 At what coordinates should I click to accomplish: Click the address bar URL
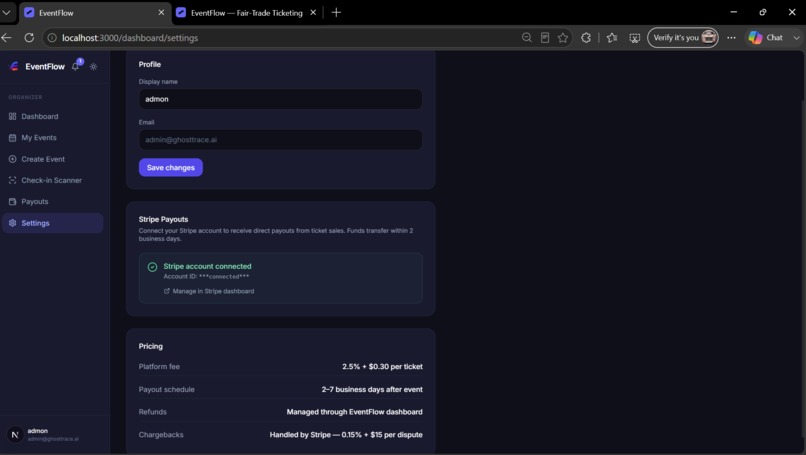(x=130, y=38)
